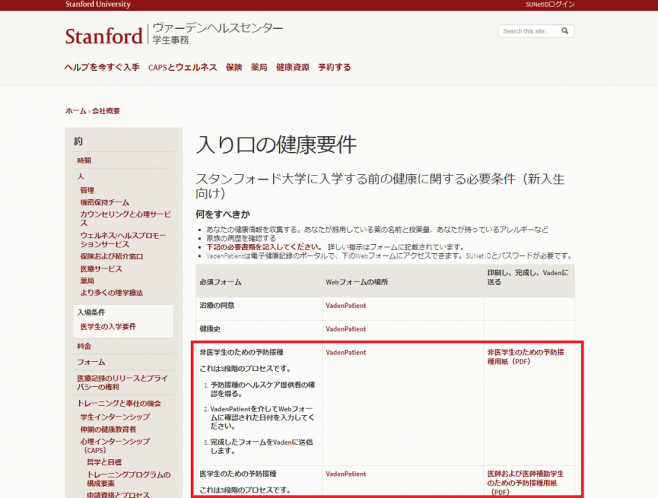This screenshot has width=658, height=498.
Task: Click the 下記の必要書類を記入してください link
Action: tap(264, 247)
